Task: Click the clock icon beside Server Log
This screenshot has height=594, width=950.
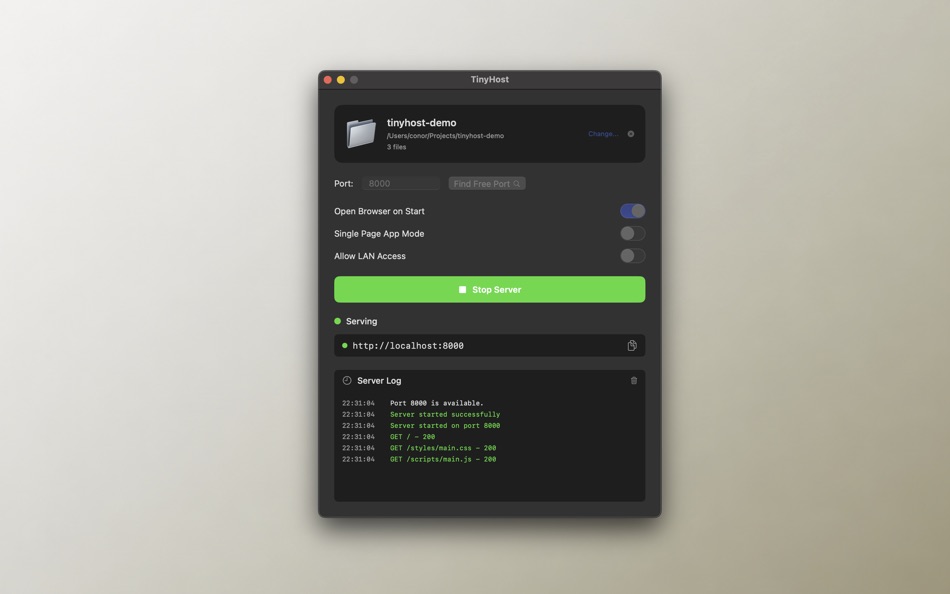Action: pos(347,380)
